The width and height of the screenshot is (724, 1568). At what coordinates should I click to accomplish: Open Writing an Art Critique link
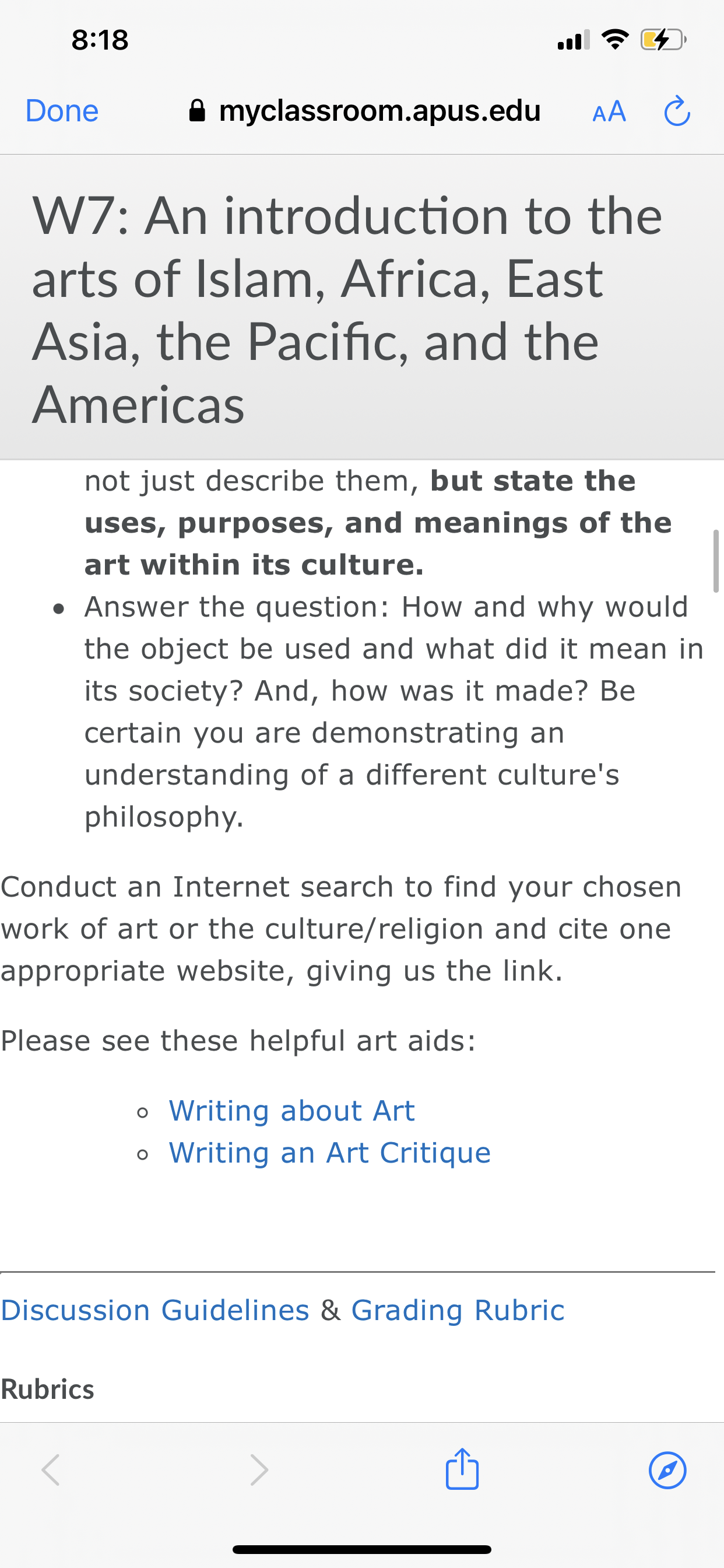coord(330,1152)
